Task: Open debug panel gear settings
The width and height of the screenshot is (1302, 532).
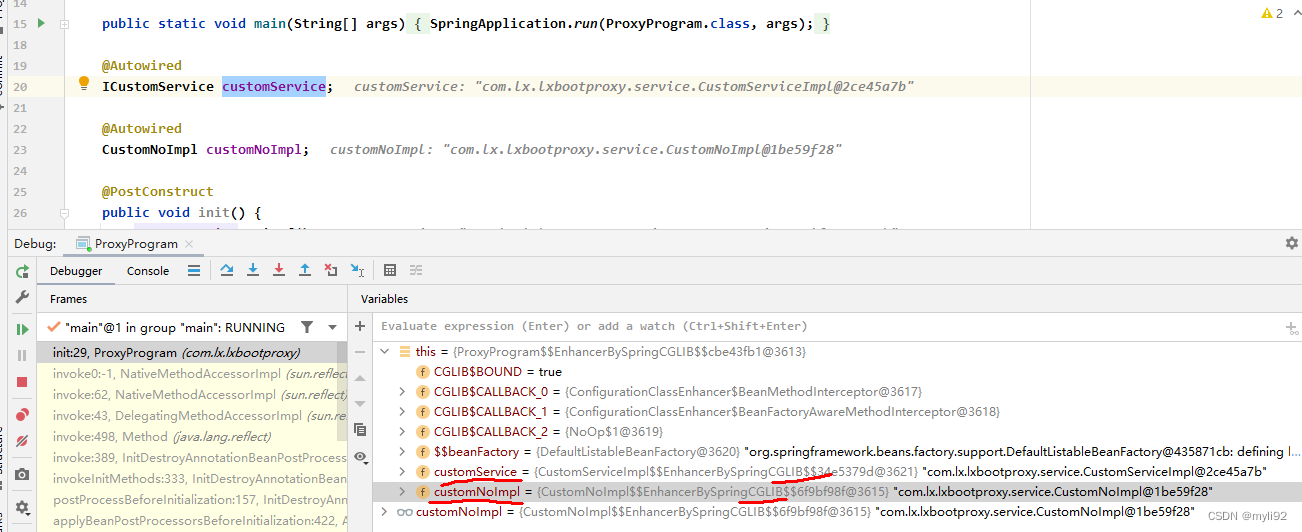Action: click(22, 508)
